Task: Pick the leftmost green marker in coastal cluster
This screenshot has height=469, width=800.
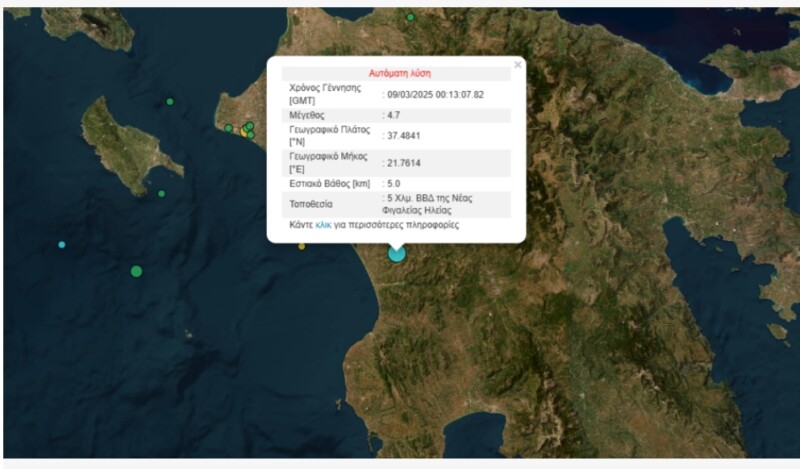Action: (228, 128)
